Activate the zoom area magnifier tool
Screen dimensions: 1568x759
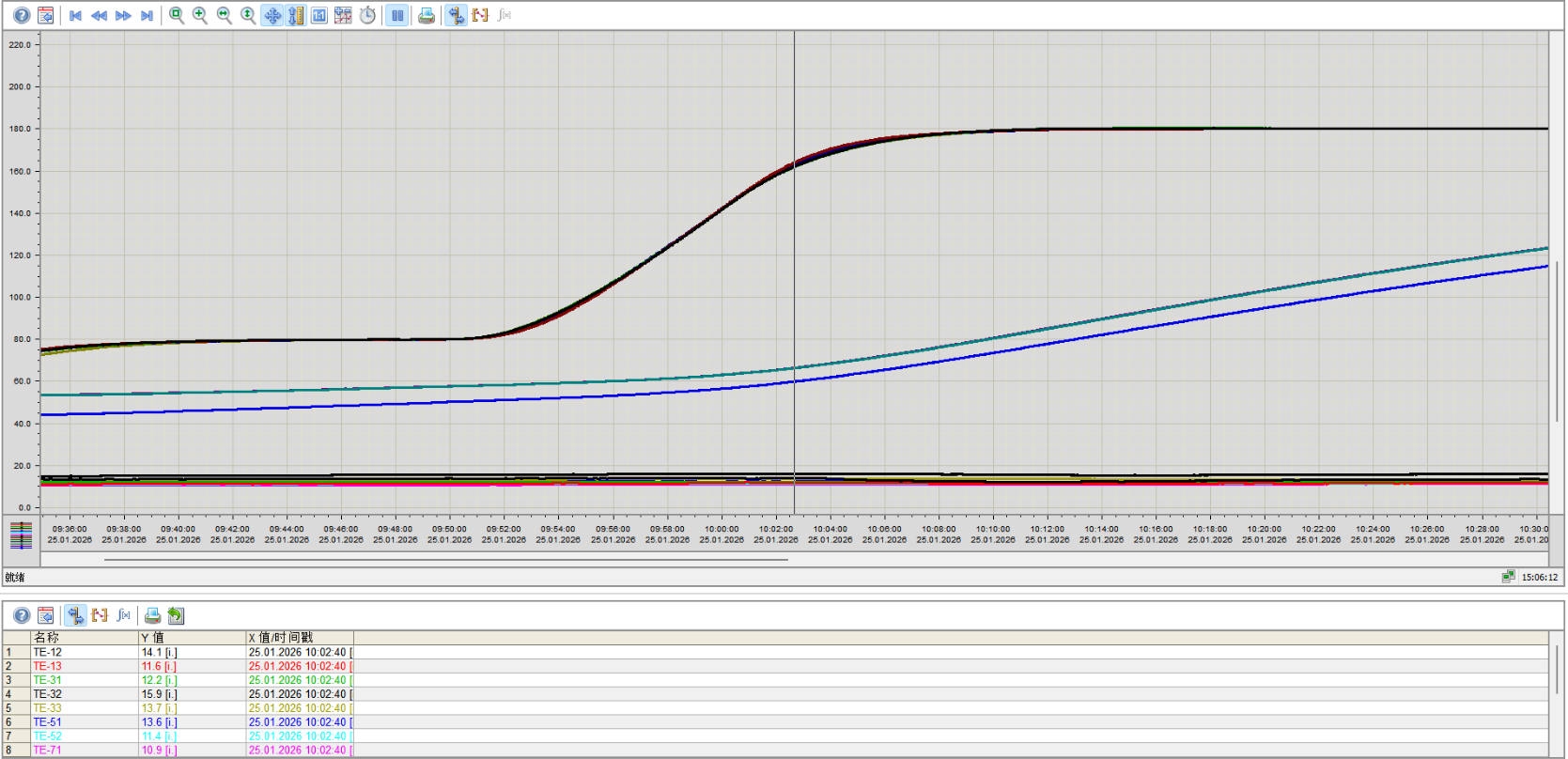[177, 15]
